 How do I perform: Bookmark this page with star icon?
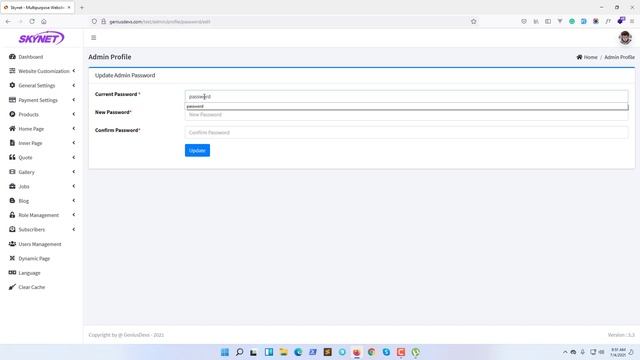coord(473,21)
